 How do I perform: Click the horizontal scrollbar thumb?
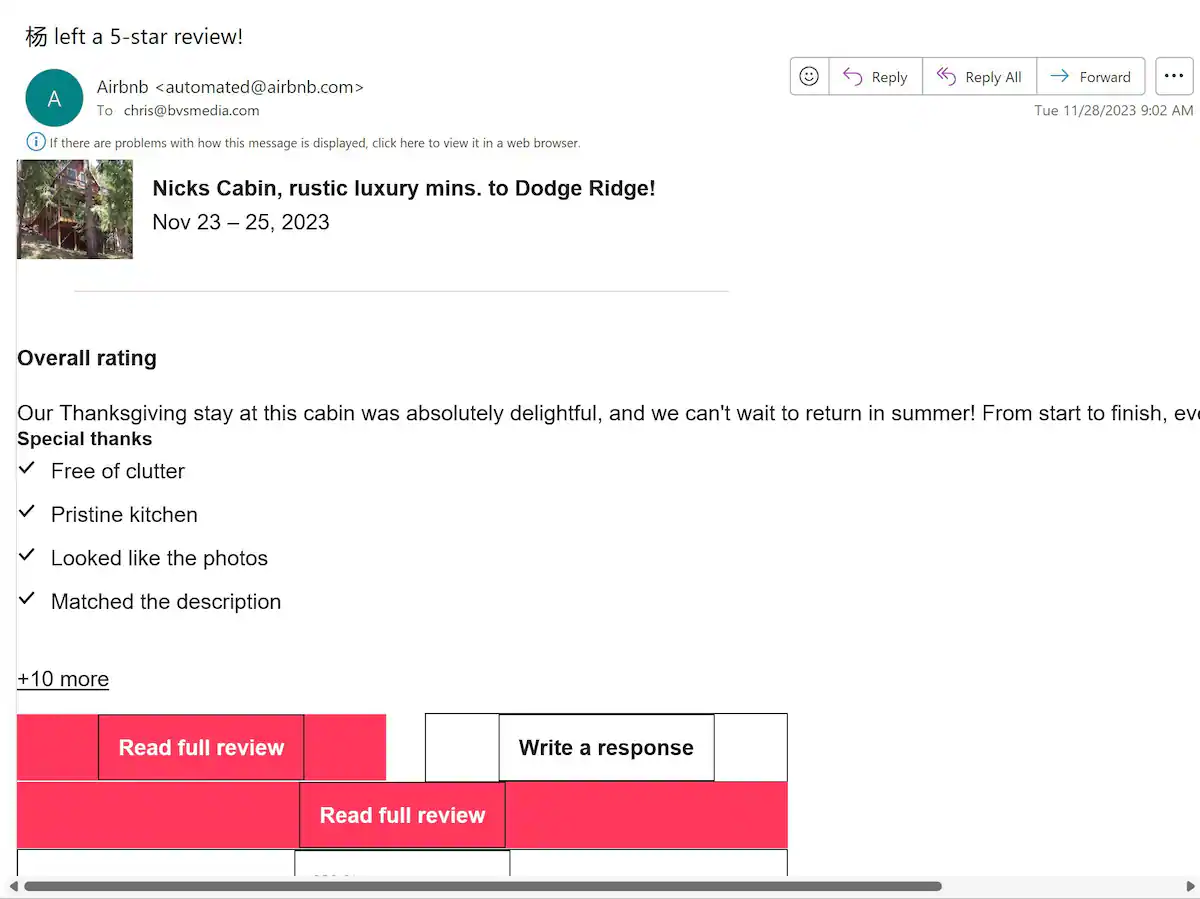coord(482,886)
